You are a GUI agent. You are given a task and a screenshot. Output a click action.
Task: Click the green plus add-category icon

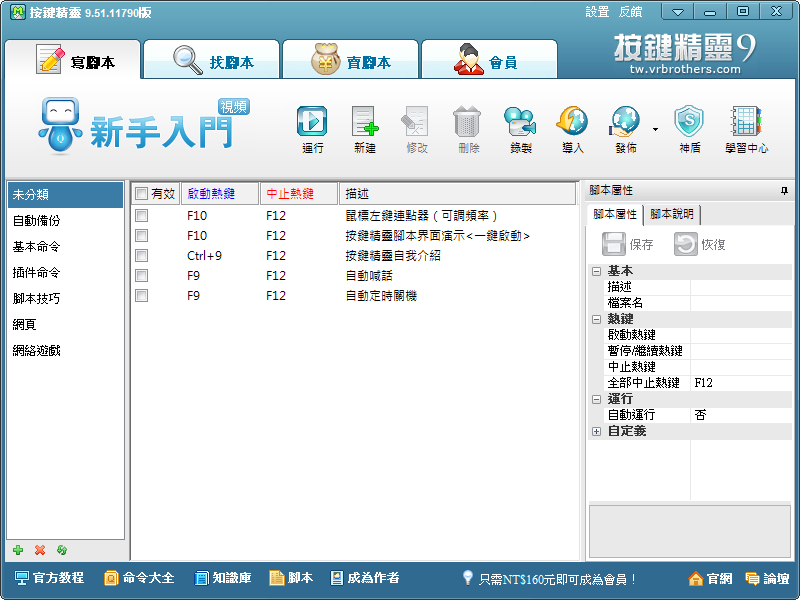18,550
